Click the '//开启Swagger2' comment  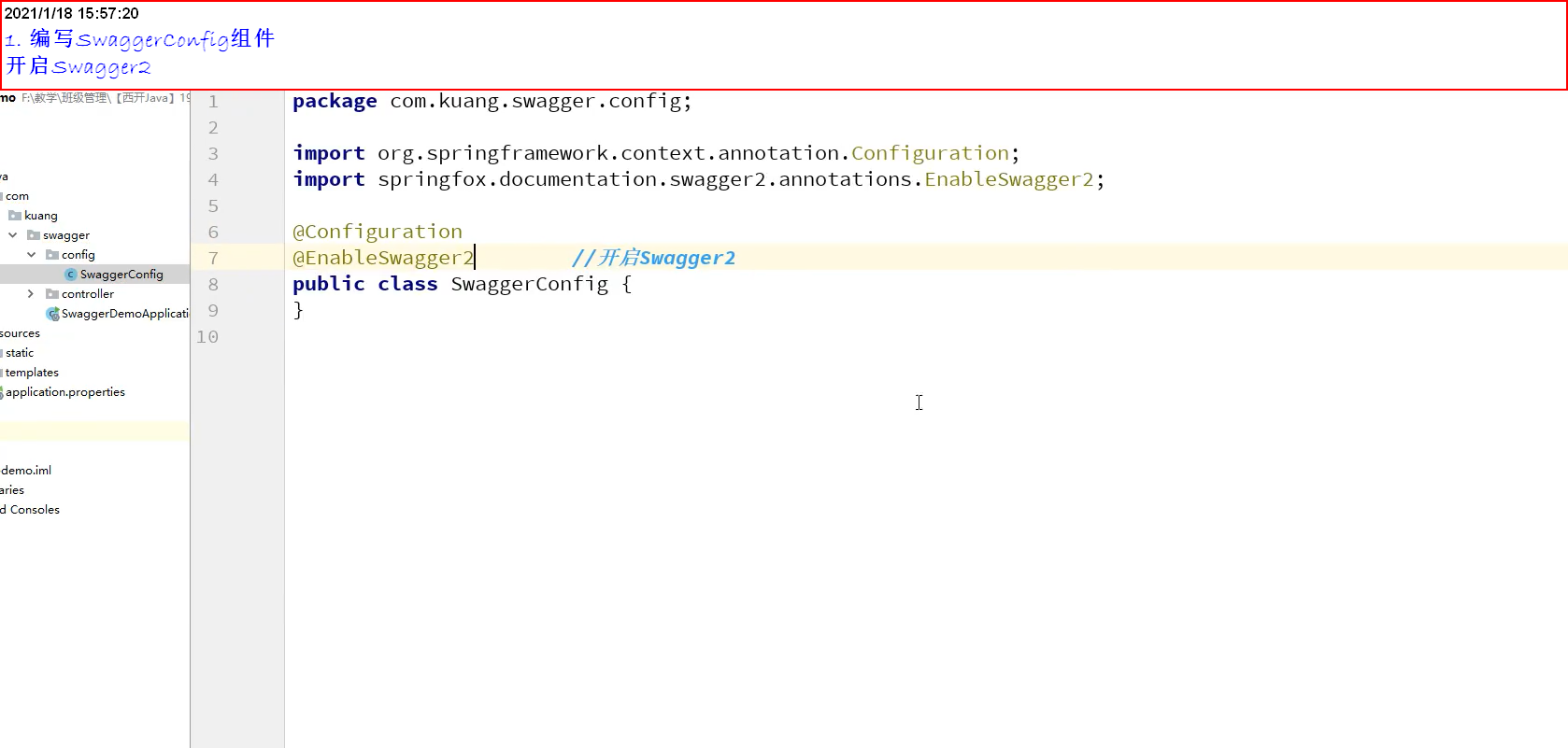(653, 258)
